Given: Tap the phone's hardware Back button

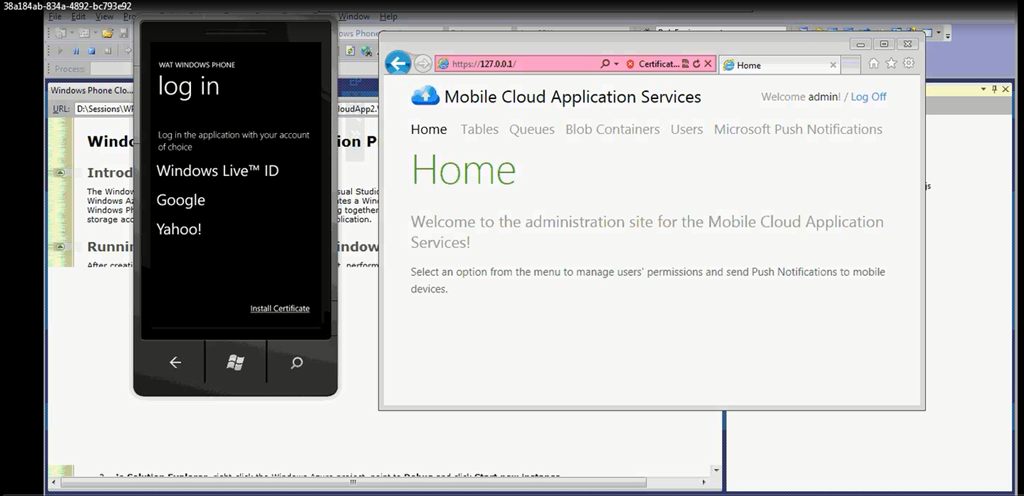Looking at the screenshot, I should [x=175, y=362].
